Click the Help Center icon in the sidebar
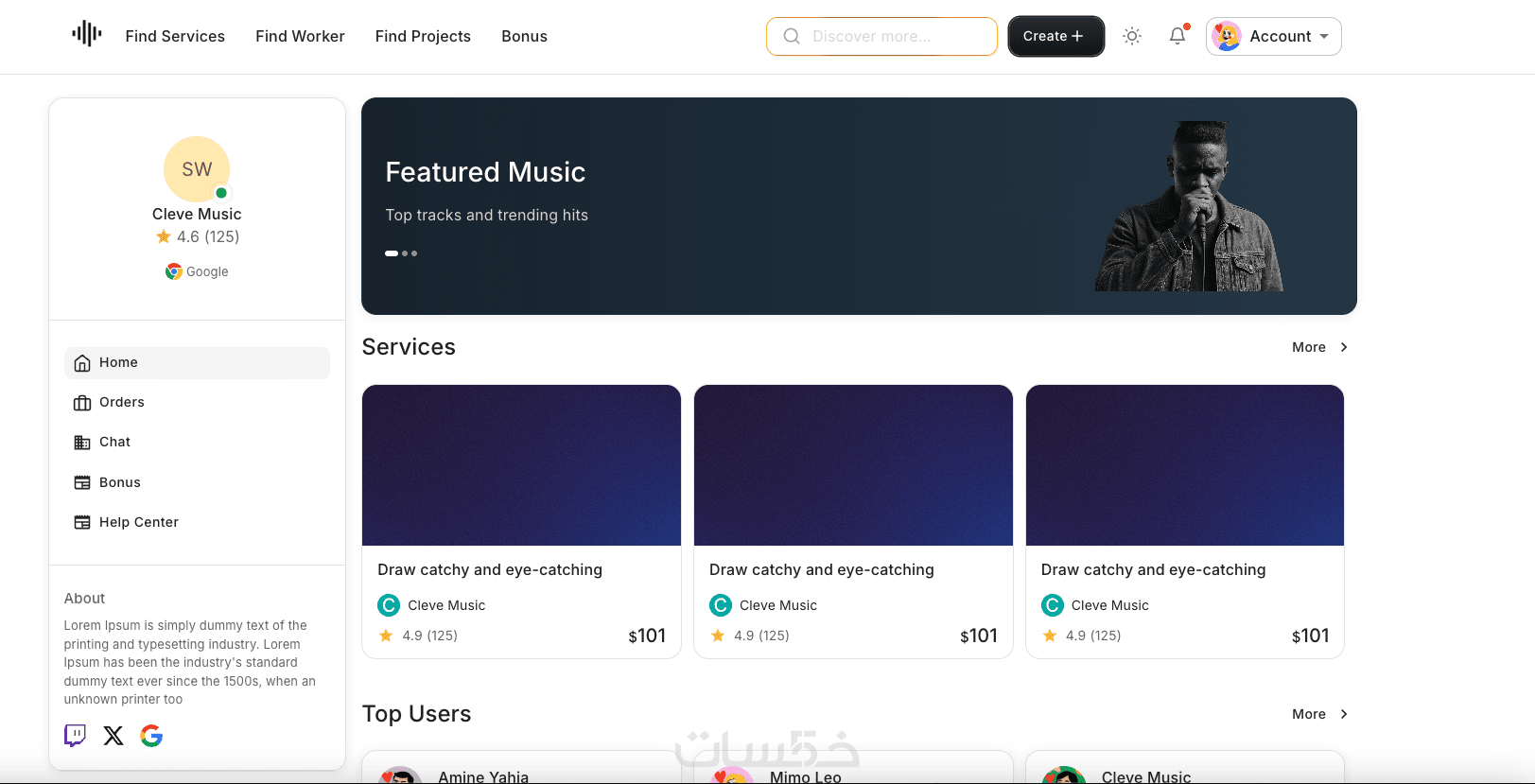This screenshot has height=784, width=1535. (x=82, y=522)
